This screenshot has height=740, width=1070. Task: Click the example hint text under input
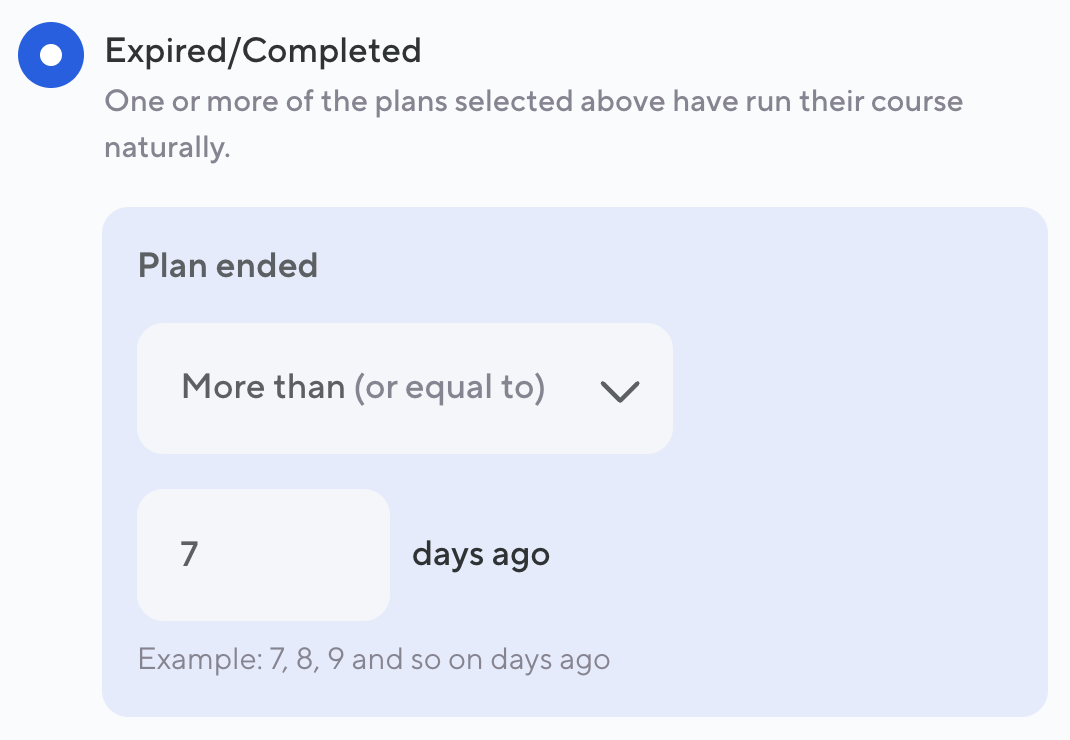click(373, 660)
